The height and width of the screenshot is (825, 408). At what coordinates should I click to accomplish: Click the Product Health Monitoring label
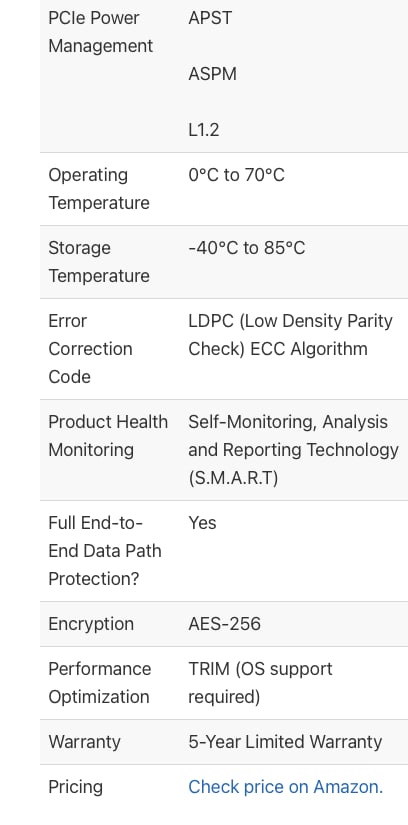pyautogui.click(x=108, y=436)
